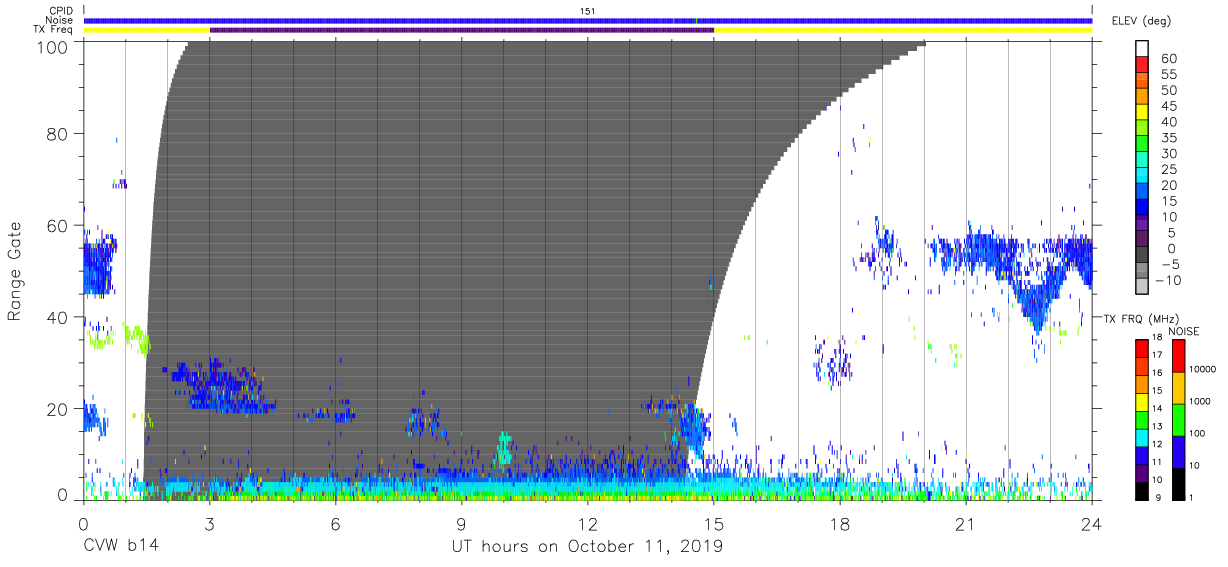Click elevation legend tick label 35
Viewport: 1228px width, 567px height.
tap(1169, 138)
